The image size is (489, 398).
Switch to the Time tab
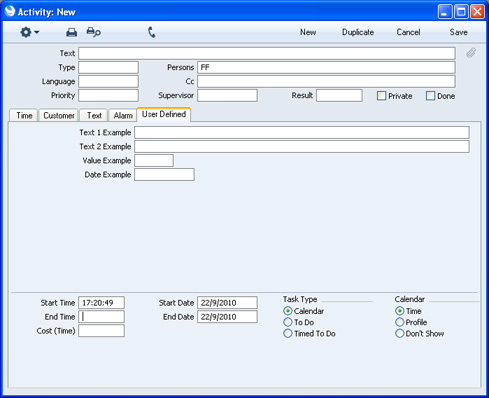pos(24,115)
